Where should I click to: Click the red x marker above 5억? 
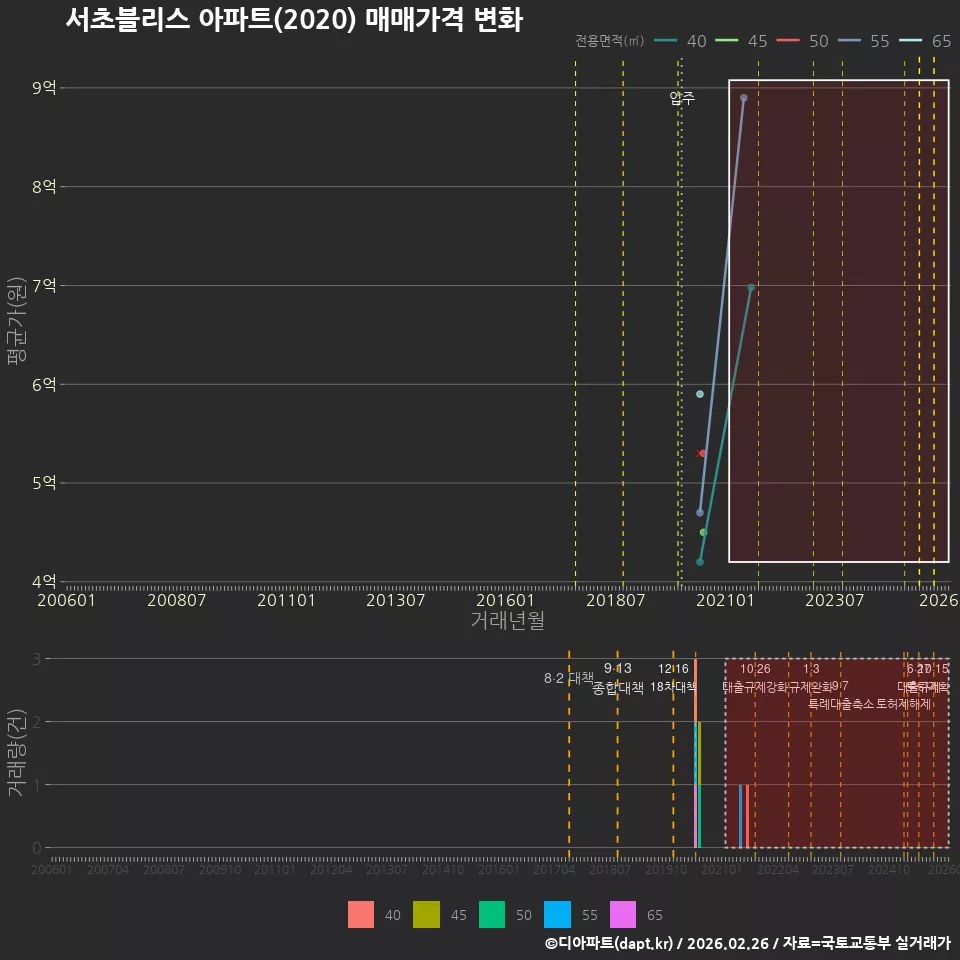point(701,454)
